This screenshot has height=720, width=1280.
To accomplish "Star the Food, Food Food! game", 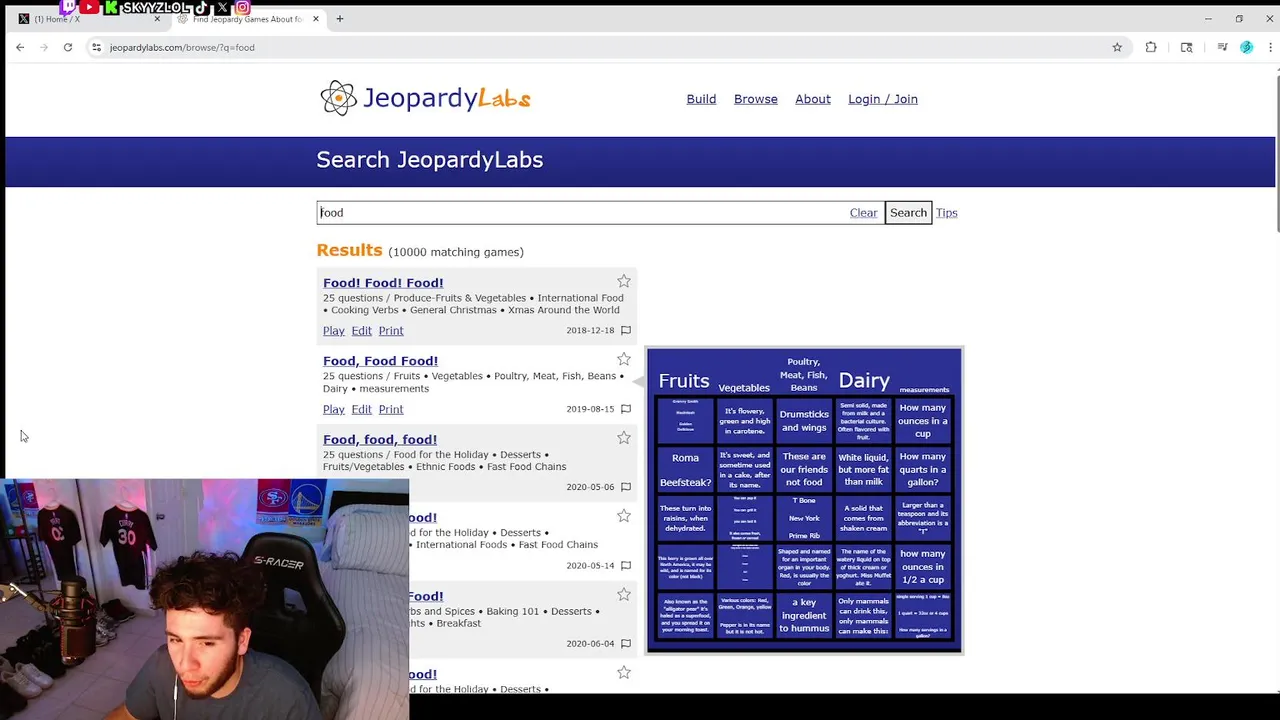I will (x=624, y=359).
